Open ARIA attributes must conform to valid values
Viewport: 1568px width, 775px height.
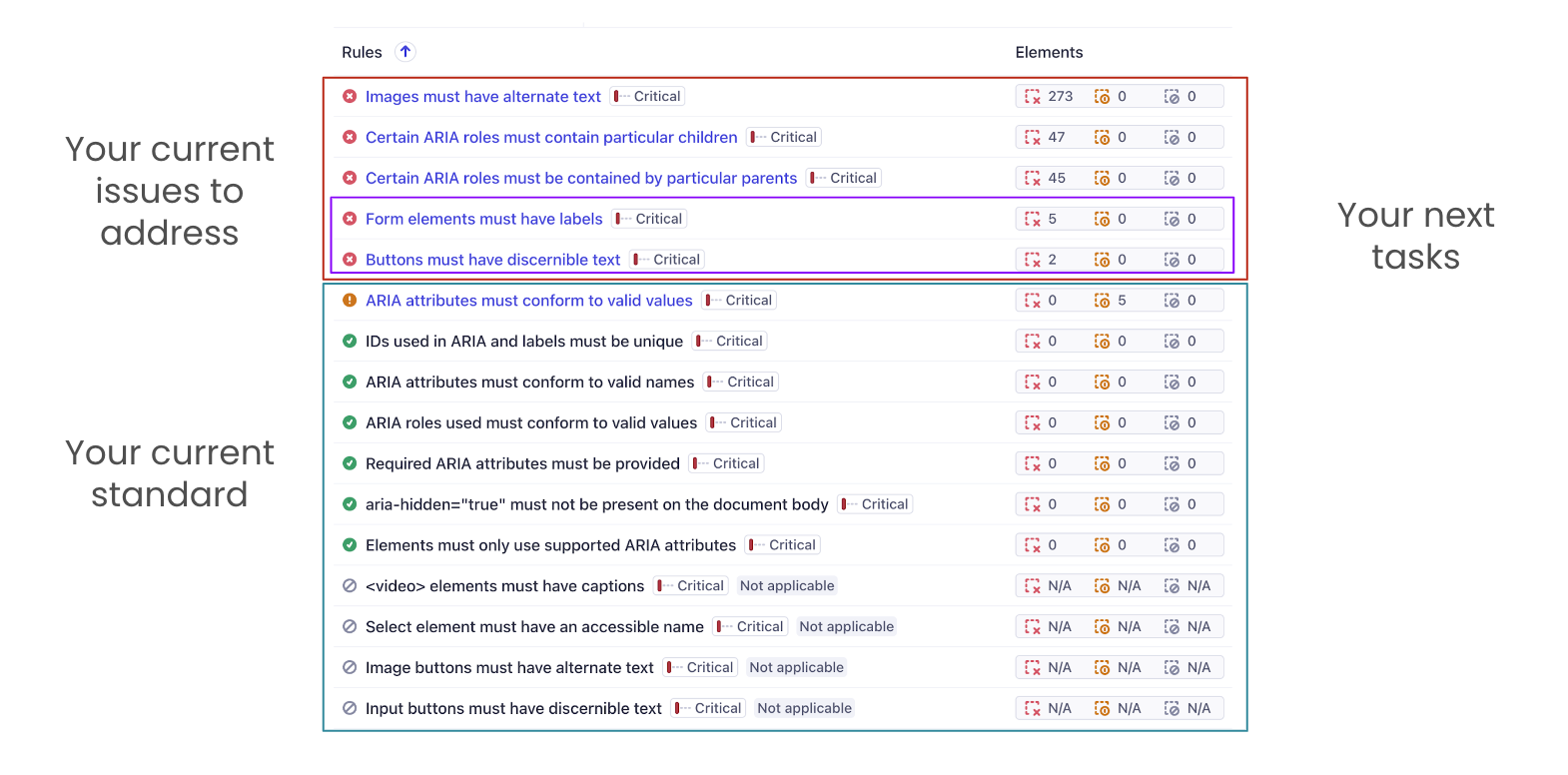coord(528,301)
